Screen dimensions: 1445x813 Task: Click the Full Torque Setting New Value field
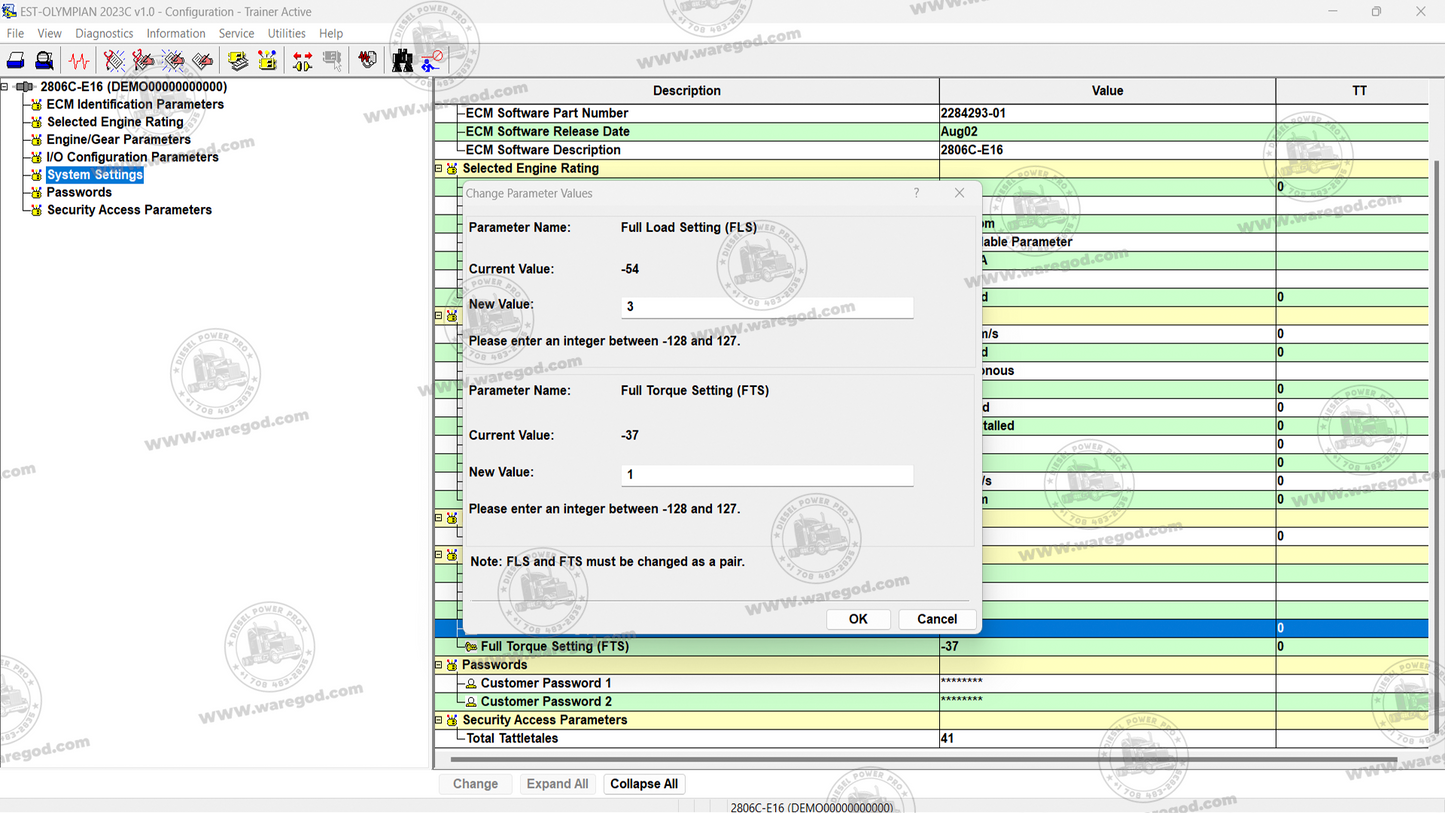click(766, 475)
